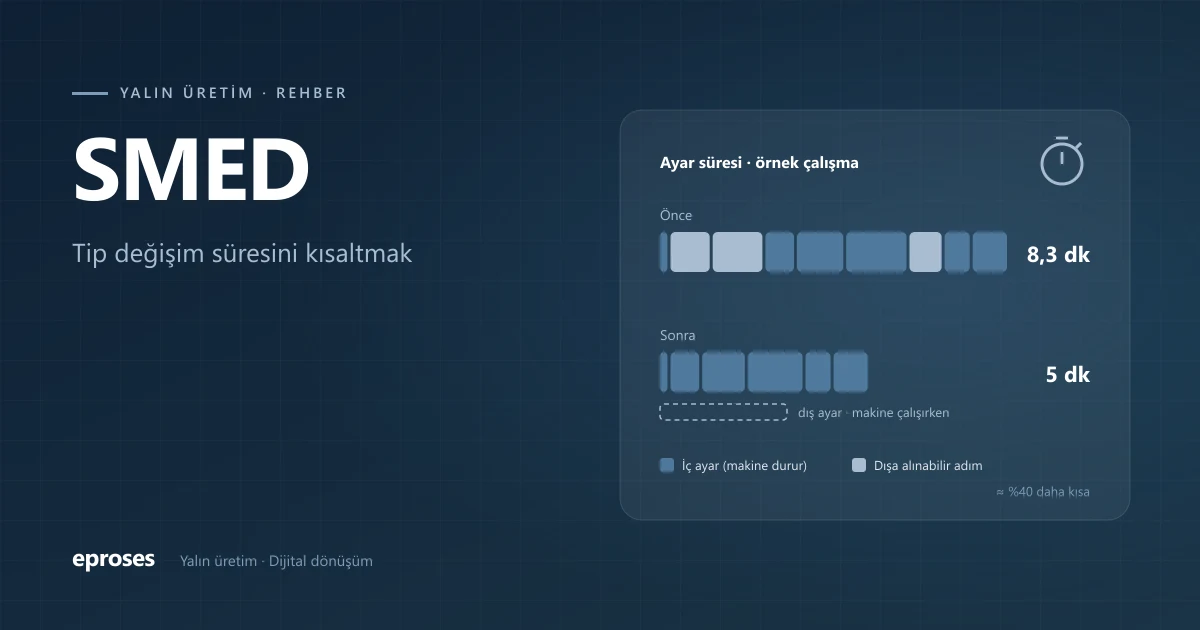Click the stopwatch icon in the card
The height and width of the screenshot is (630, 1200).
pyautogui.click(x=1061, y=161)
